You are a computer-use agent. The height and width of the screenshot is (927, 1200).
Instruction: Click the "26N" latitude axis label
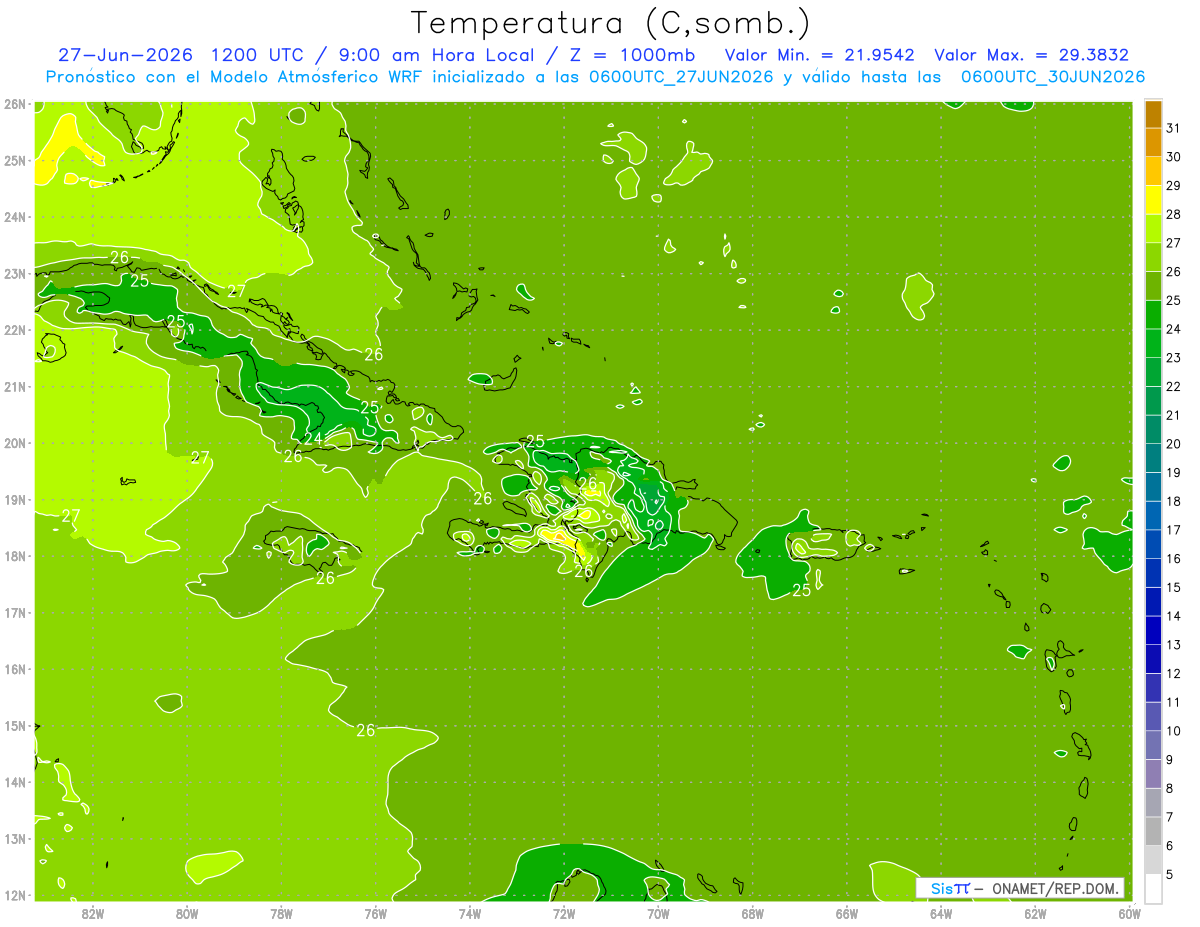pos(14,104)
